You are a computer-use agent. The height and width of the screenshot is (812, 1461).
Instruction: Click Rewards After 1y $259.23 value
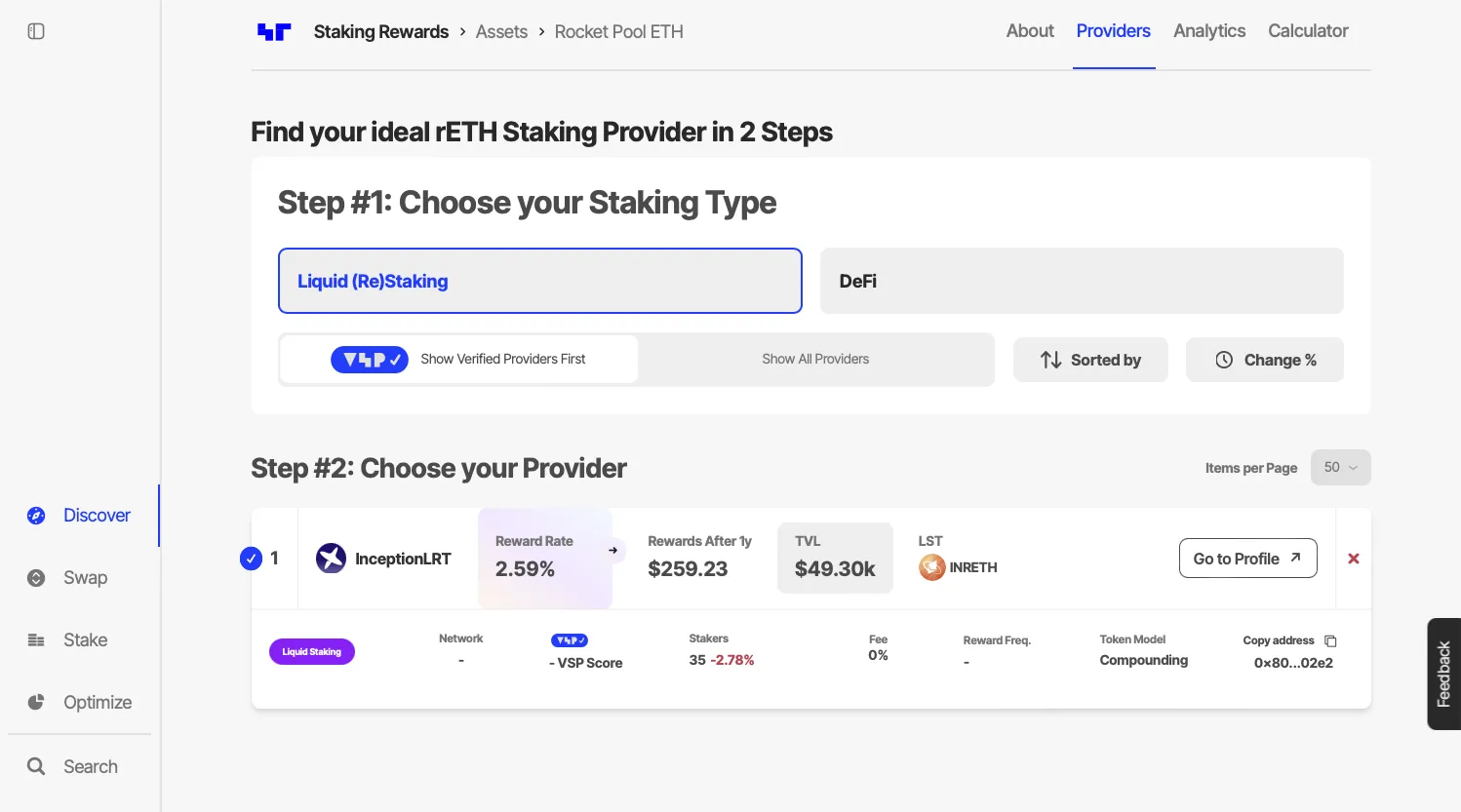click(x=688, y=569)
